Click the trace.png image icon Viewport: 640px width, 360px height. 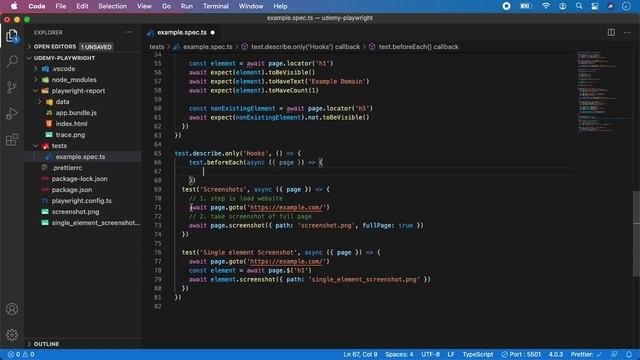pyautogui.click(x=49, y=135)
